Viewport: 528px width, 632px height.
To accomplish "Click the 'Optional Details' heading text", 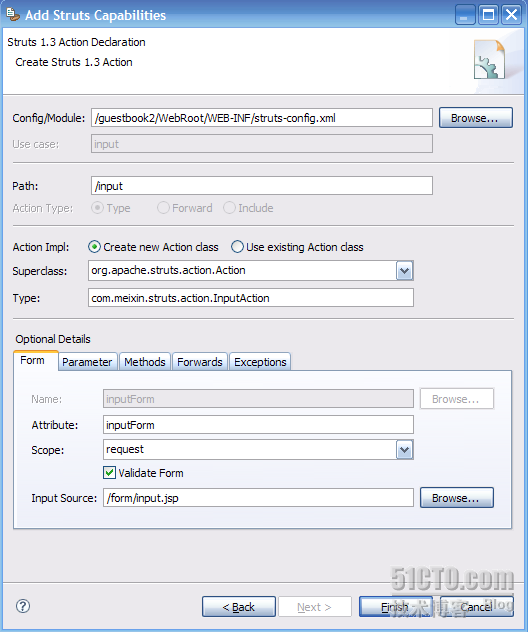I will click(x=53, y=339).
